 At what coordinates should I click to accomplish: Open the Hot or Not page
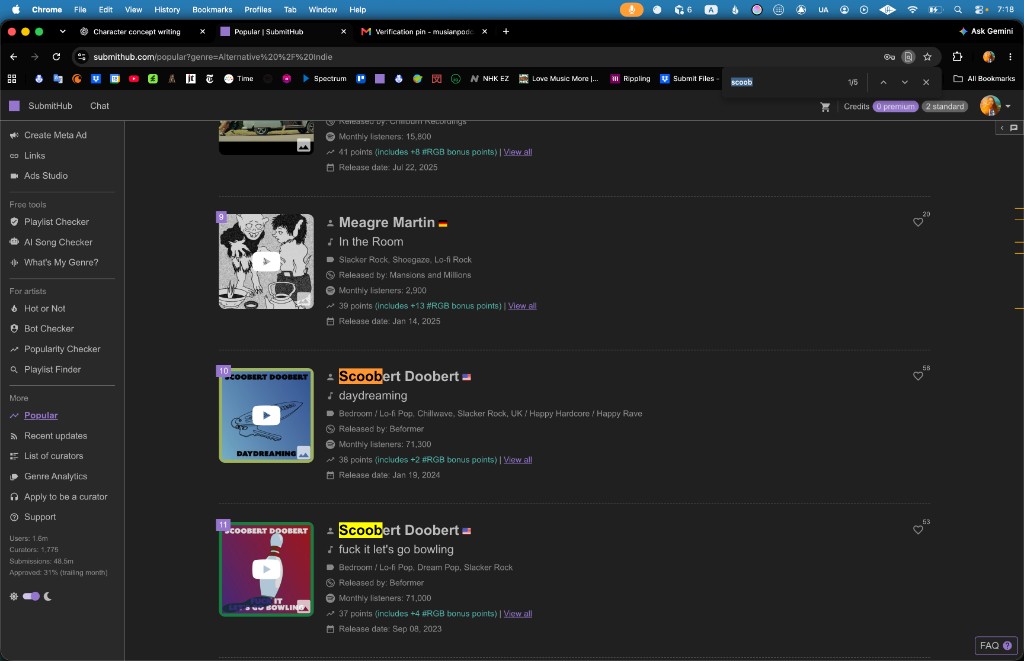(44, 308)
